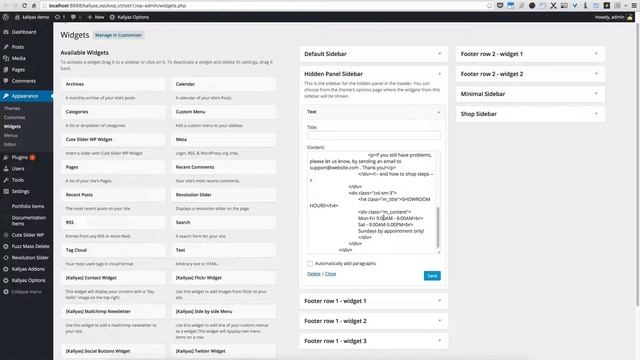
Task: Click the Manage in Customizer button
Action: (118, 35)
